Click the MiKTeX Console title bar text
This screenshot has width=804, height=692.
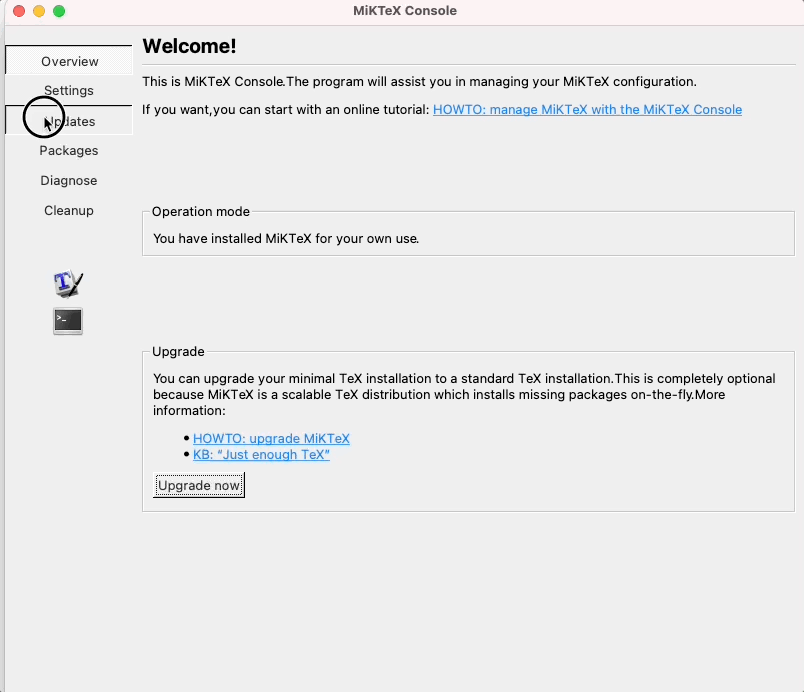pos(405,11)
